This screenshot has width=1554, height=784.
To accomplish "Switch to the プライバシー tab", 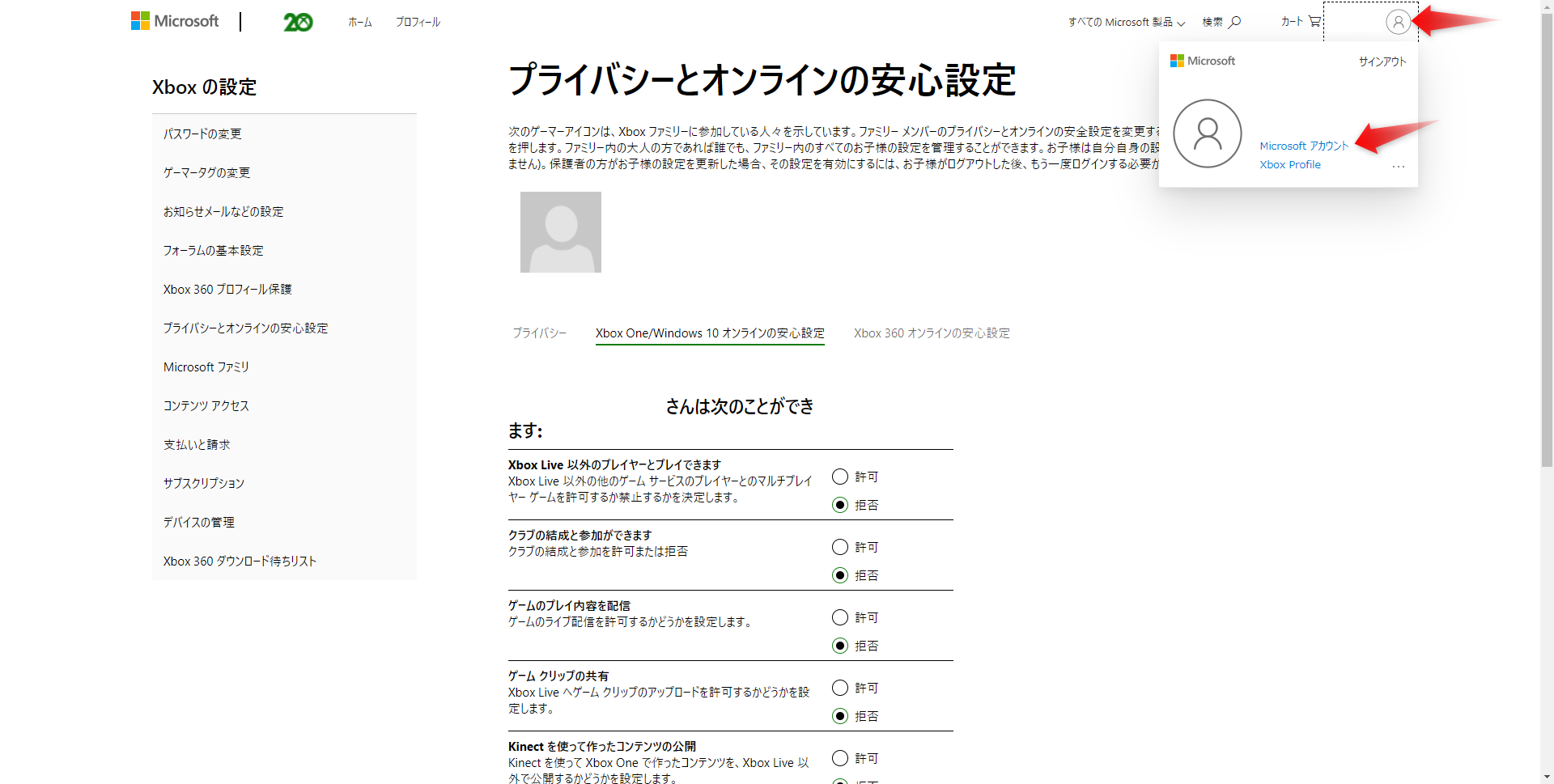I will click(539, 333).
